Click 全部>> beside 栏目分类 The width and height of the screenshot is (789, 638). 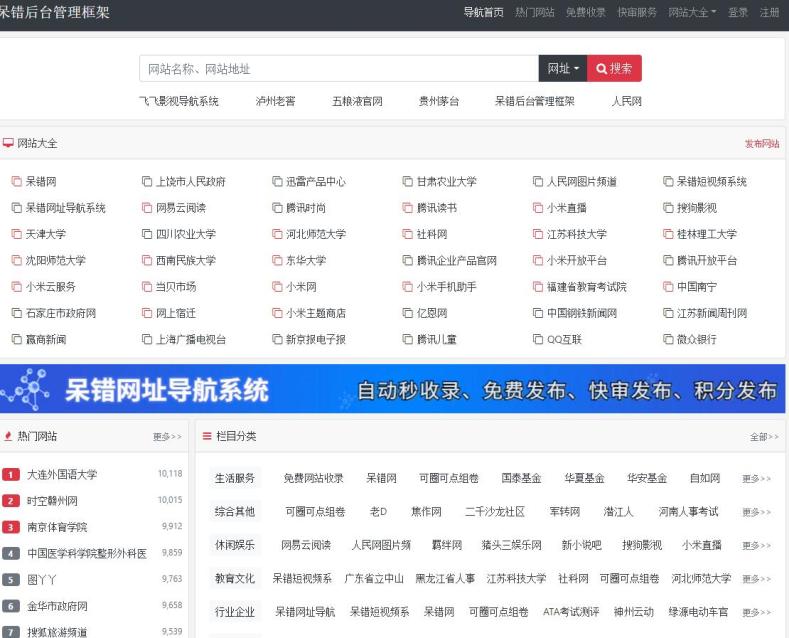tap(764, 437)
